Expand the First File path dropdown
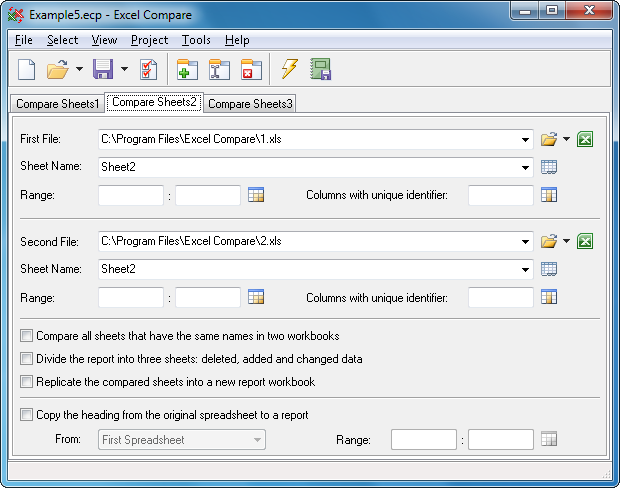This screenshot has width=620, height=488. pyautogui.click(x=525, y=140)
